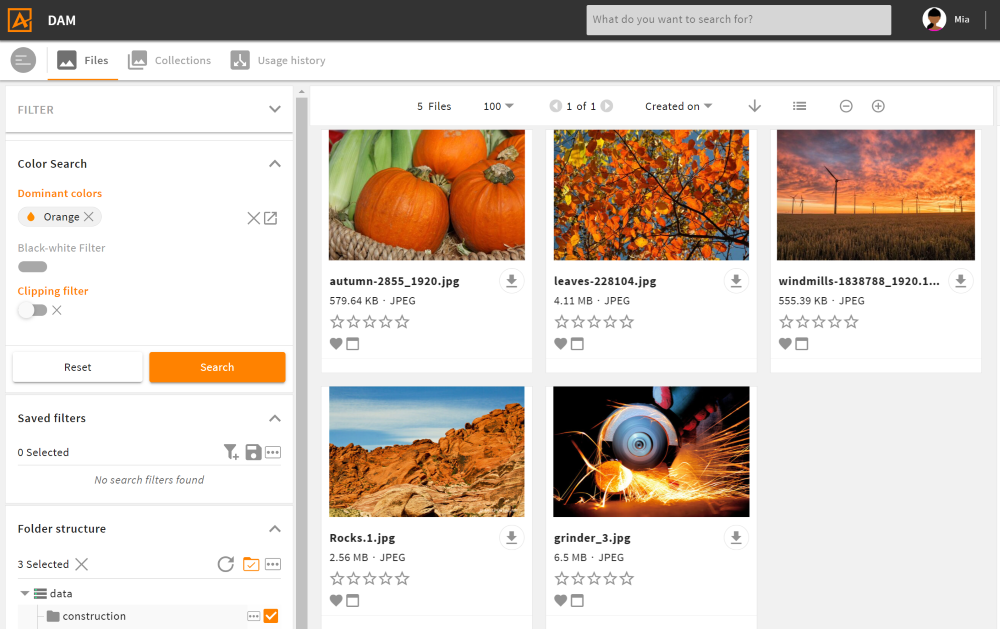This screenshot has height=629, width=1000.
Task: Decrease thumbnail size with the minus icon
Action: pos(846,106)
